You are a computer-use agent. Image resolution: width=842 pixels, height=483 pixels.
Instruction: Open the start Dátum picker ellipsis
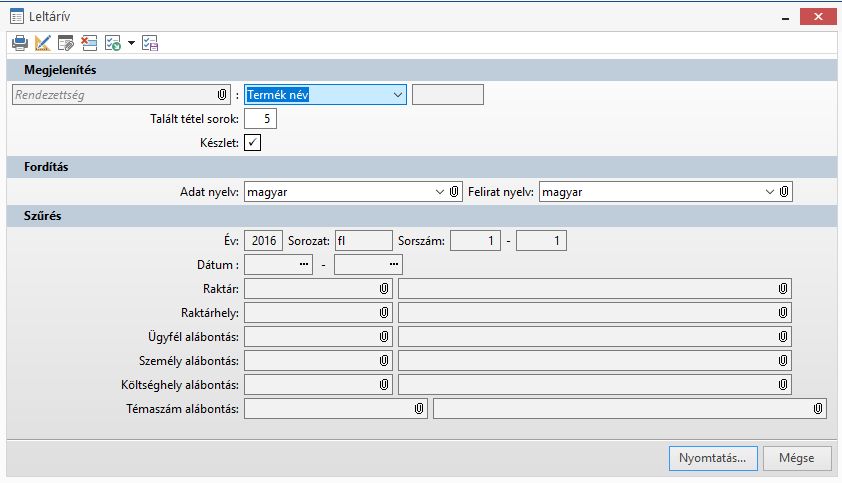point(304,264)
